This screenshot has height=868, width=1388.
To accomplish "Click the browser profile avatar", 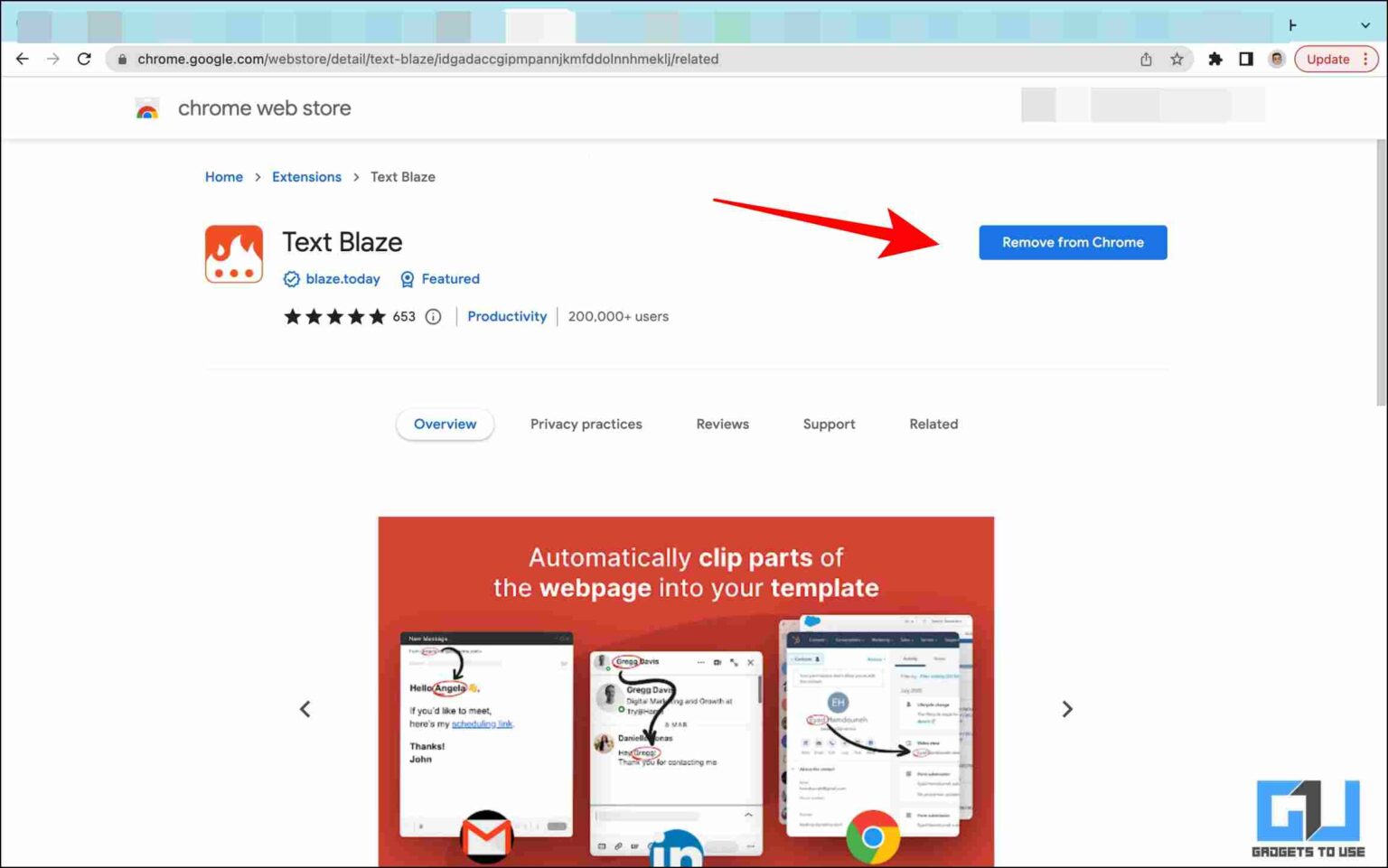I will [1276, 59].
